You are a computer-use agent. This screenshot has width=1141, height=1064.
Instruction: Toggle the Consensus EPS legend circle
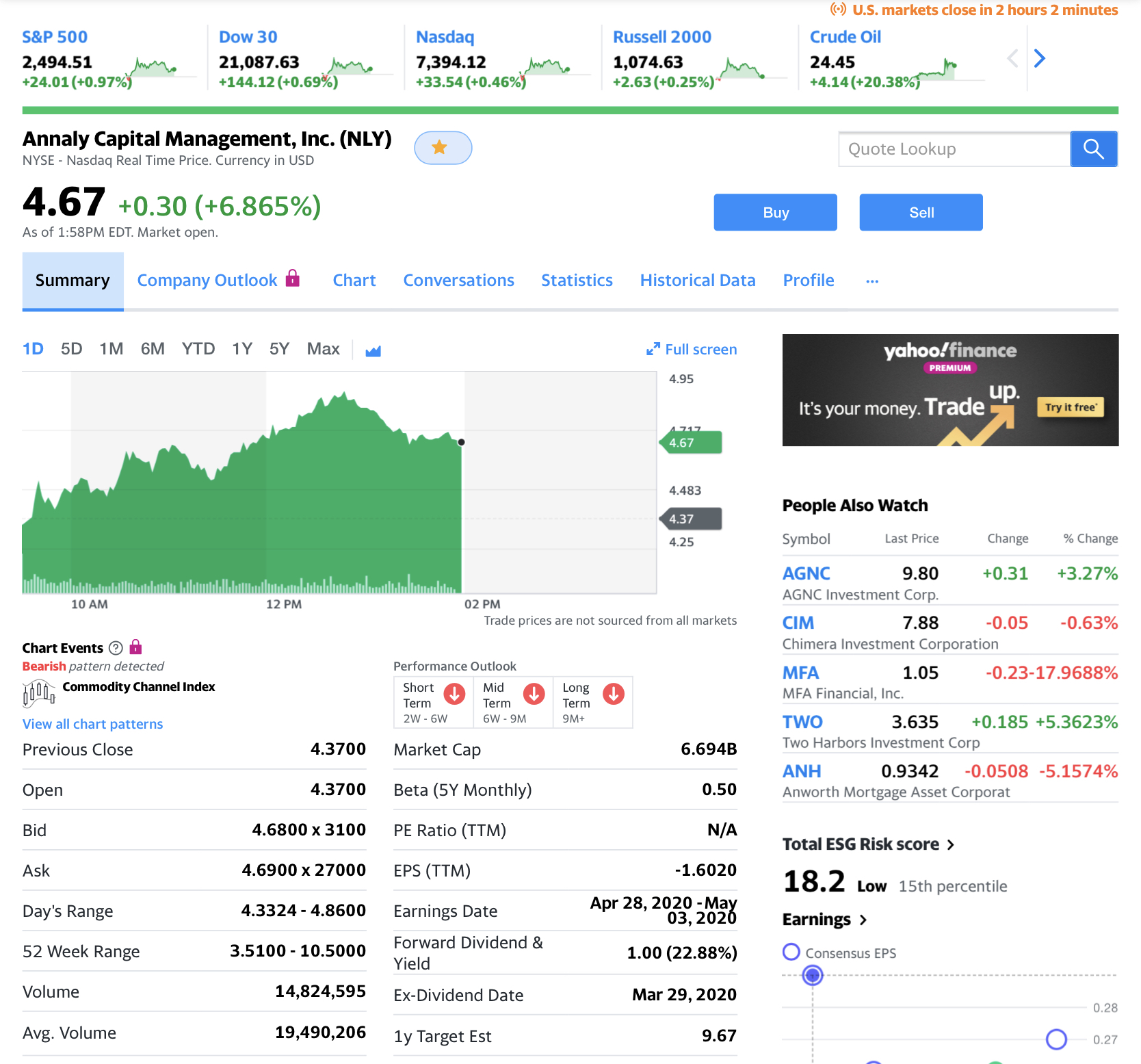tap(791, 952)
